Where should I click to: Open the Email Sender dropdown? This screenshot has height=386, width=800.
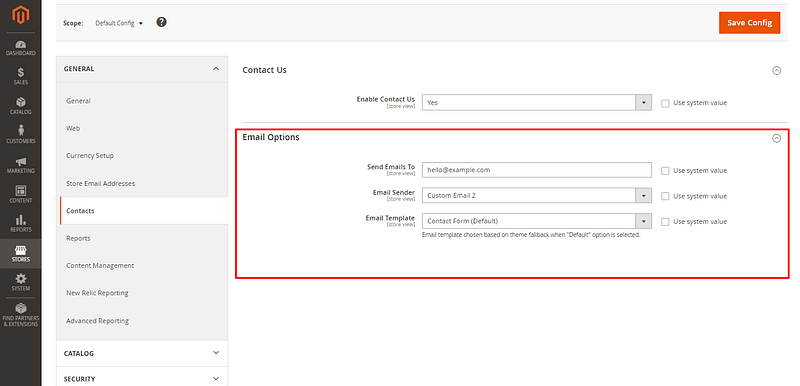[x=537, y=195]
